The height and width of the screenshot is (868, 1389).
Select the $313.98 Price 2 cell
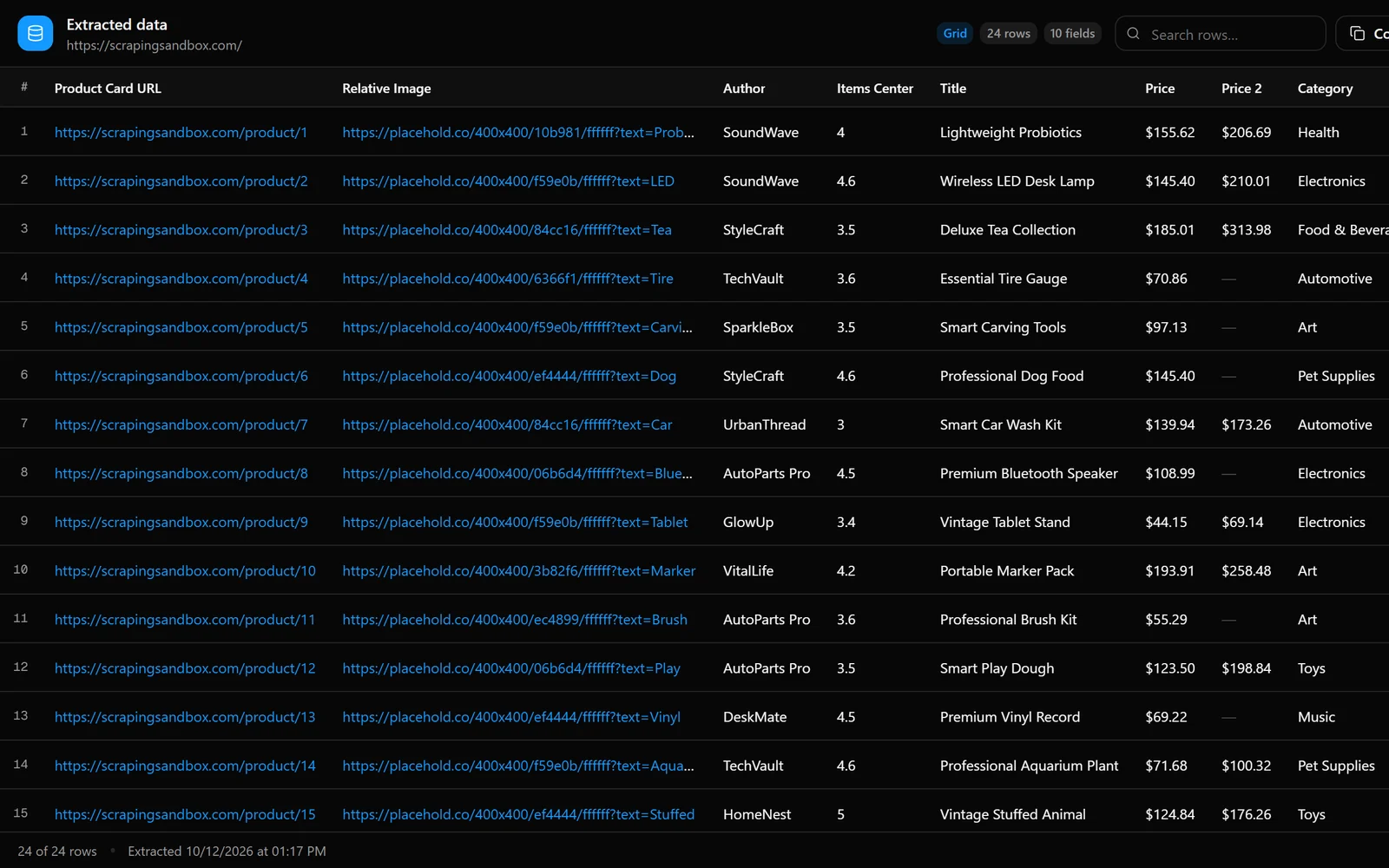[1246, 230]
